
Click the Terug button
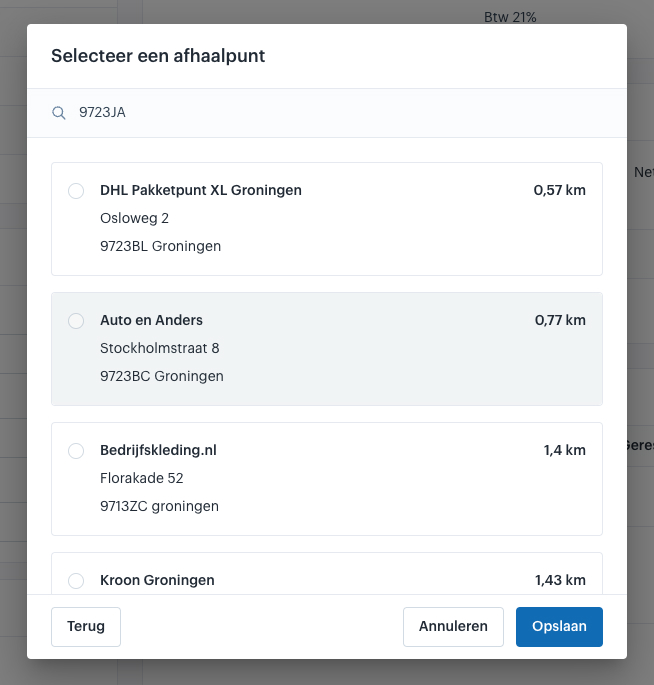86,626
